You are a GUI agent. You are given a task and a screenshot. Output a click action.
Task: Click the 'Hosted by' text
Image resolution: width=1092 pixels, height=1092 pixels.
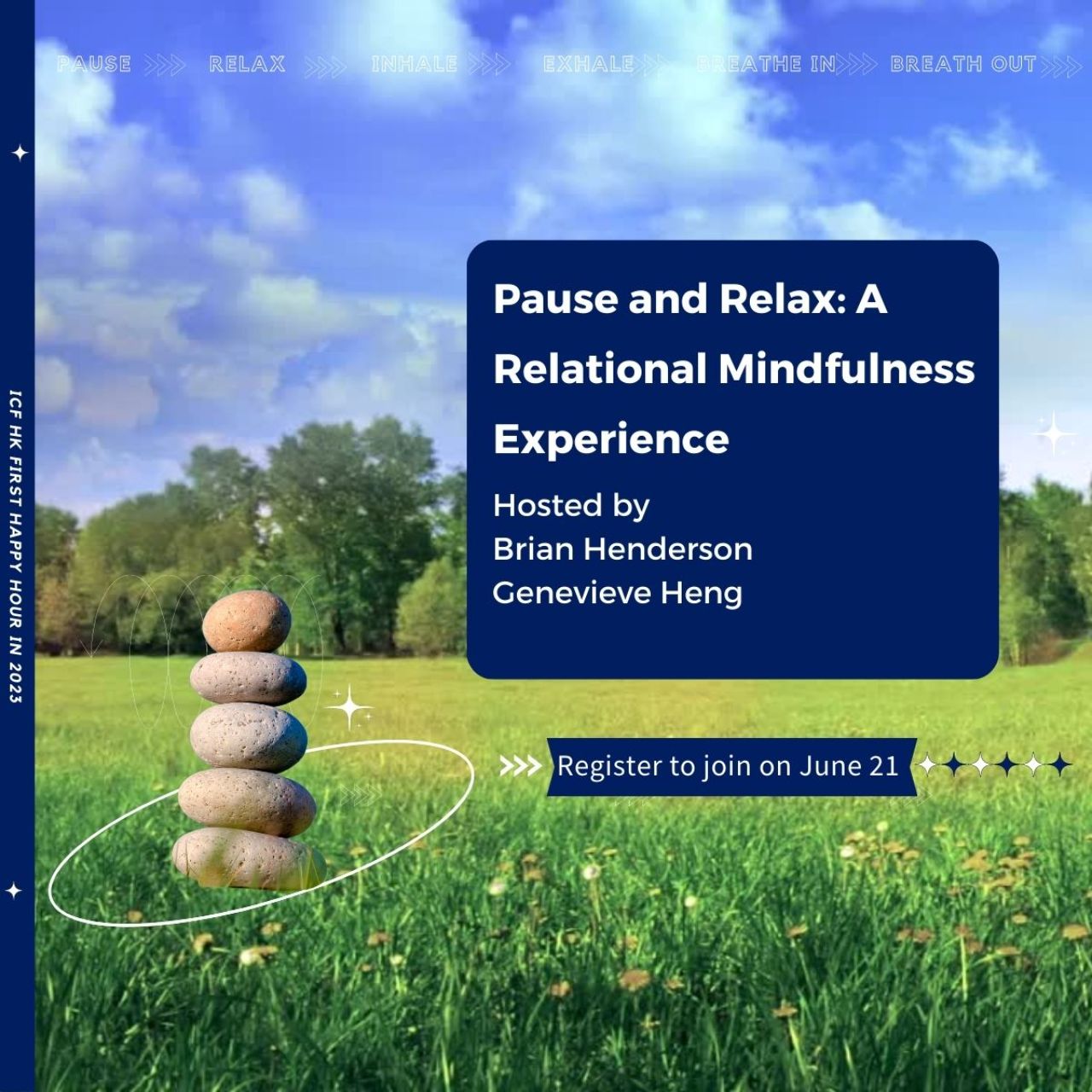coord(571,506)
